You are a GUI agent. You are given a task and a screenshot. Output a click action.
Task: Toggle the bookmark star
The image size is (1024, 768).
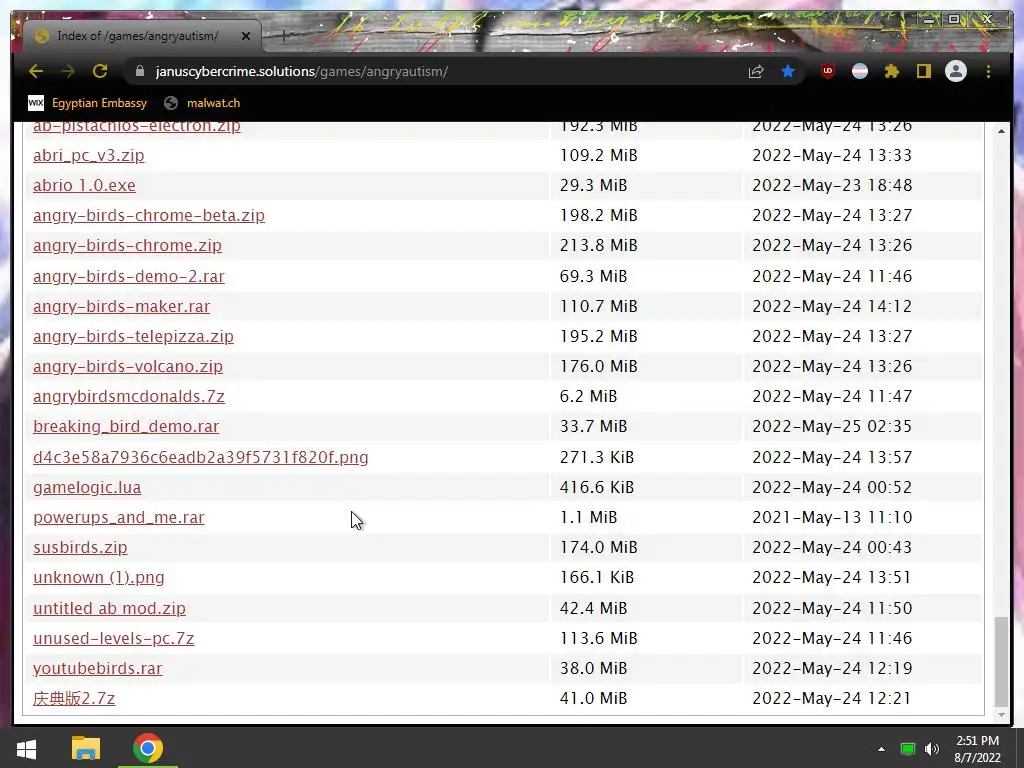[788, 71]
